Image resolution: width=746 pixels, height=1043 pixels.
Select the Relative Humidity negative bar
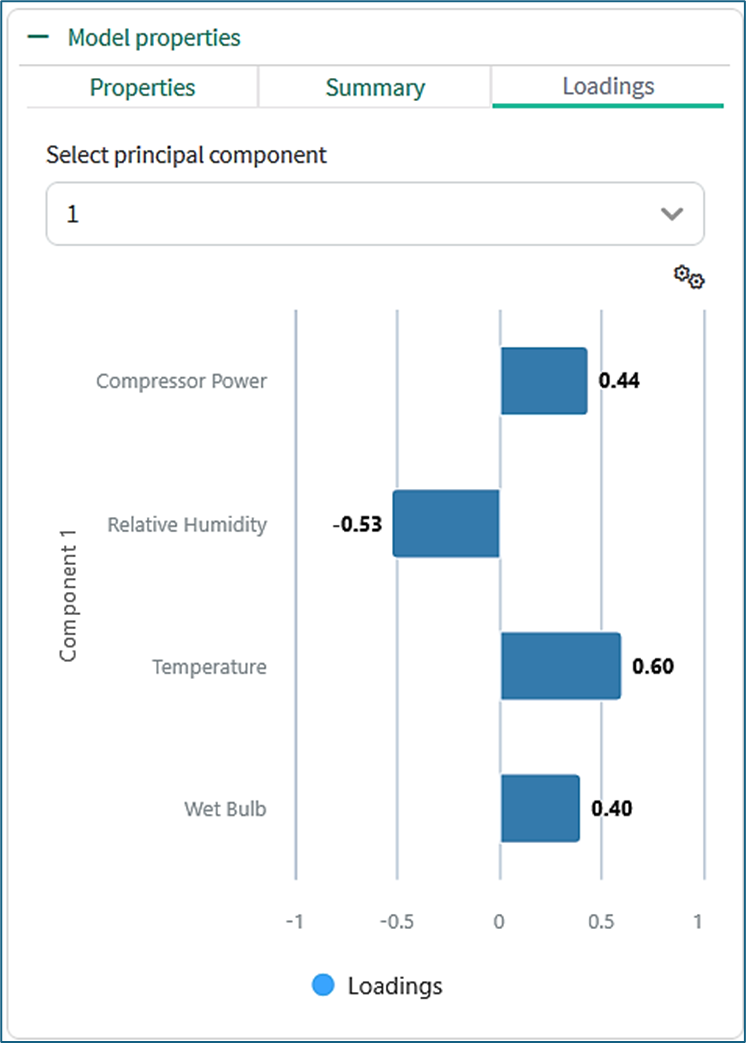446,523
